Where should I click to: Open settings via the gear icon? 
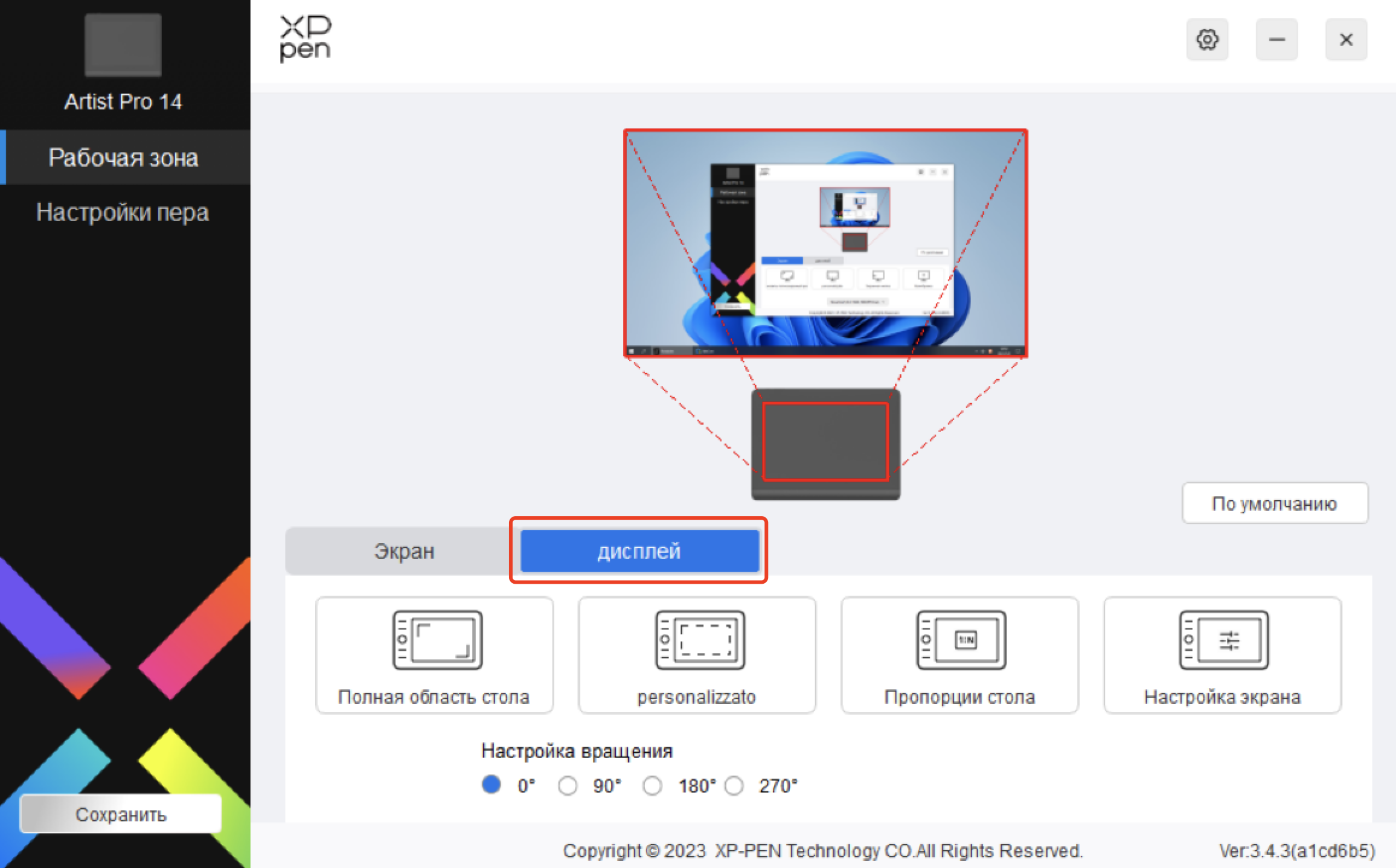(1207, 40)
